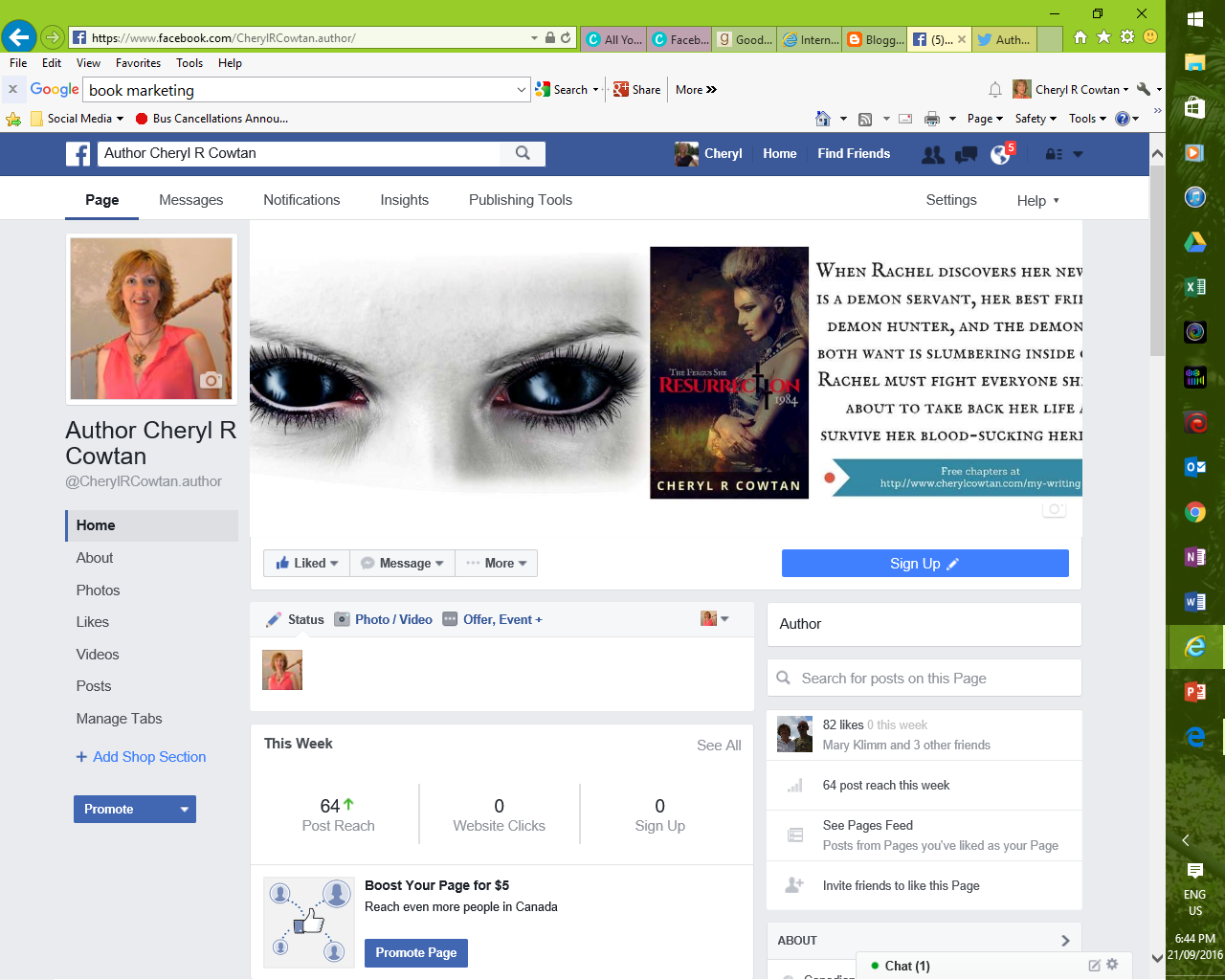Select About in the left sidebar
Viewport: 1225px width, 980px height.
pyautogui.click(x=95, y=558)
